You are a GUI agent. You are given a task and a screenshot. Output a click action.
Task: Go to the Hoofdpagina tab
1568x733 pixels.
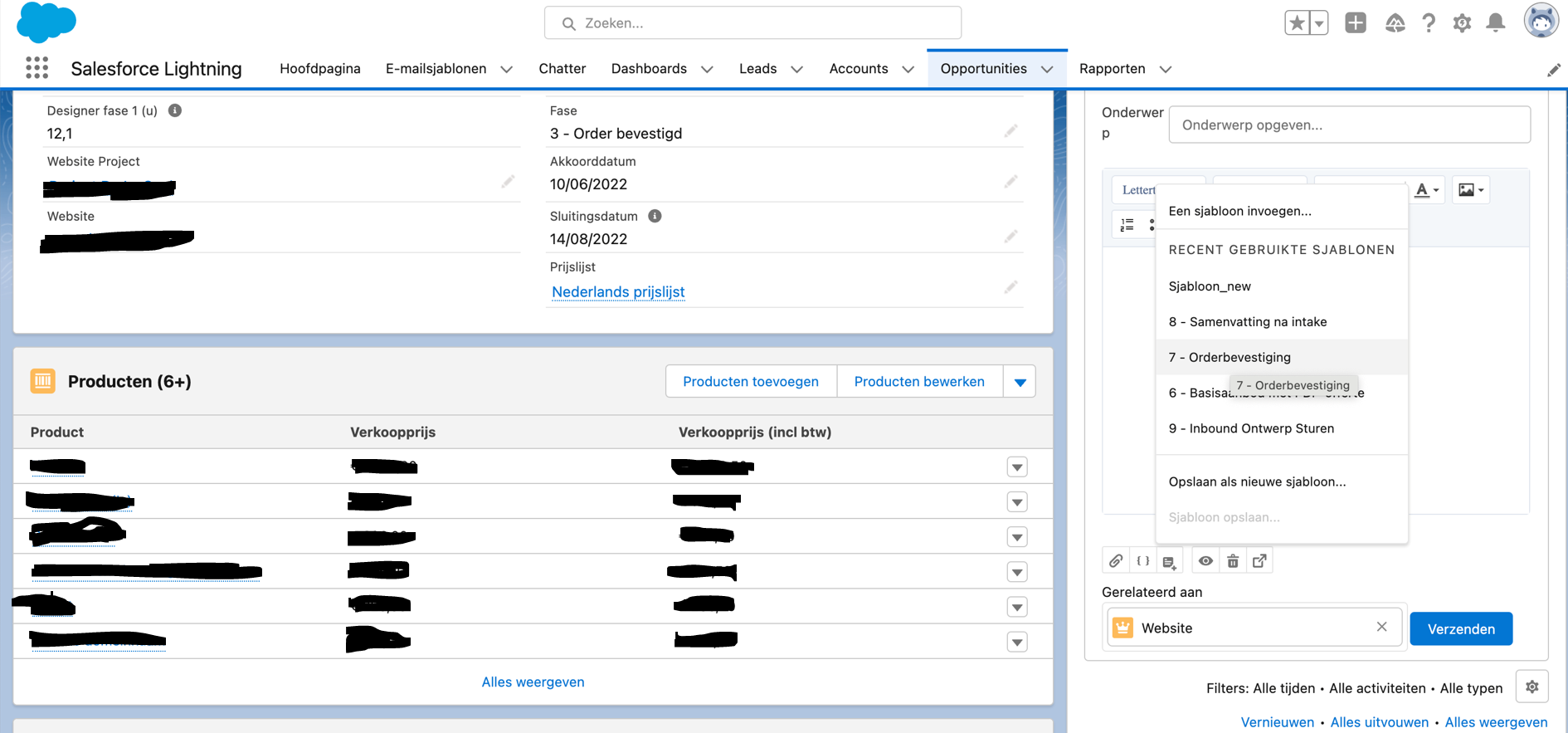point(320,69)
